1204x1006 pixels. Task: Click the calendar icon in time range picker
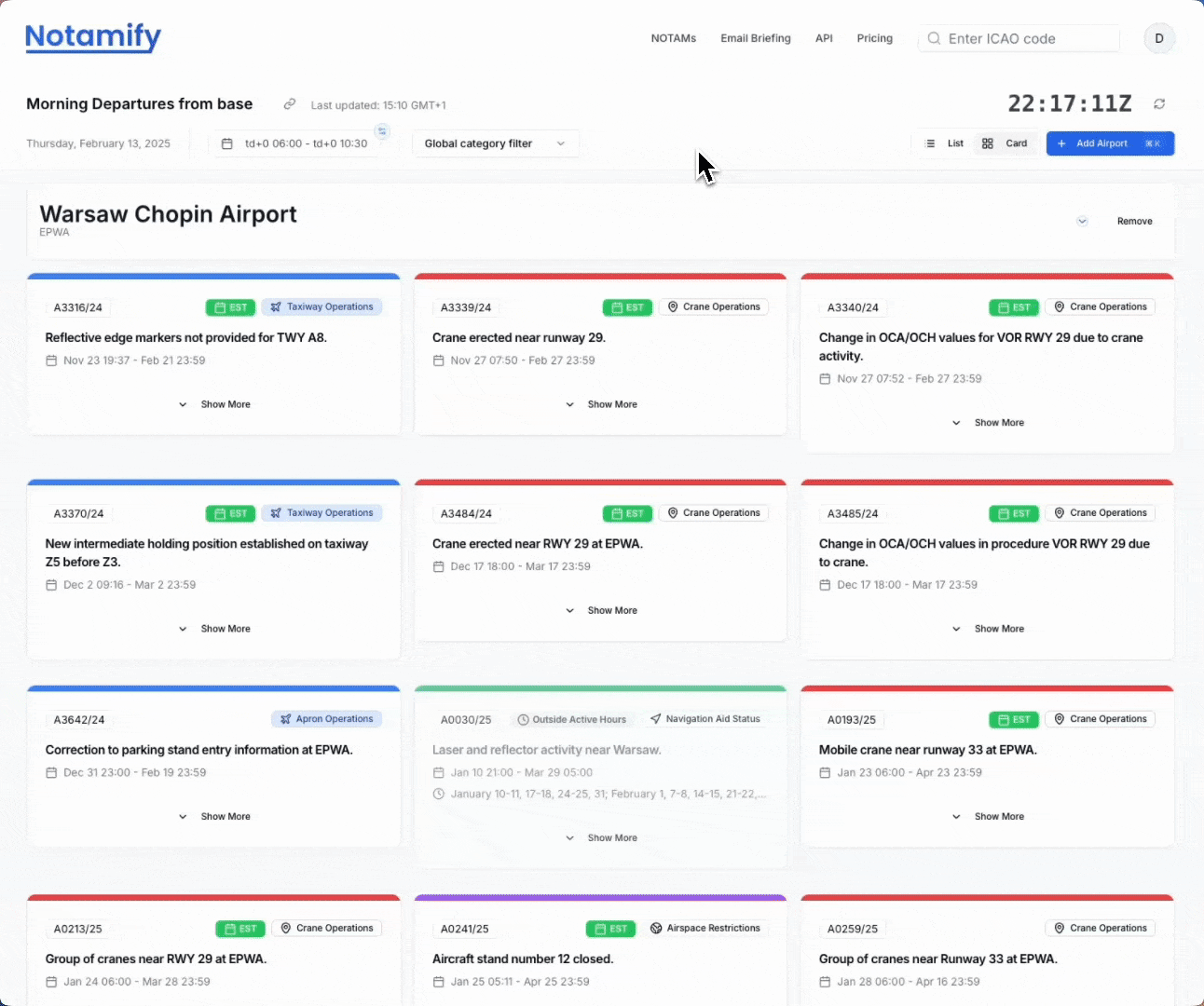[x=226, y=143]
